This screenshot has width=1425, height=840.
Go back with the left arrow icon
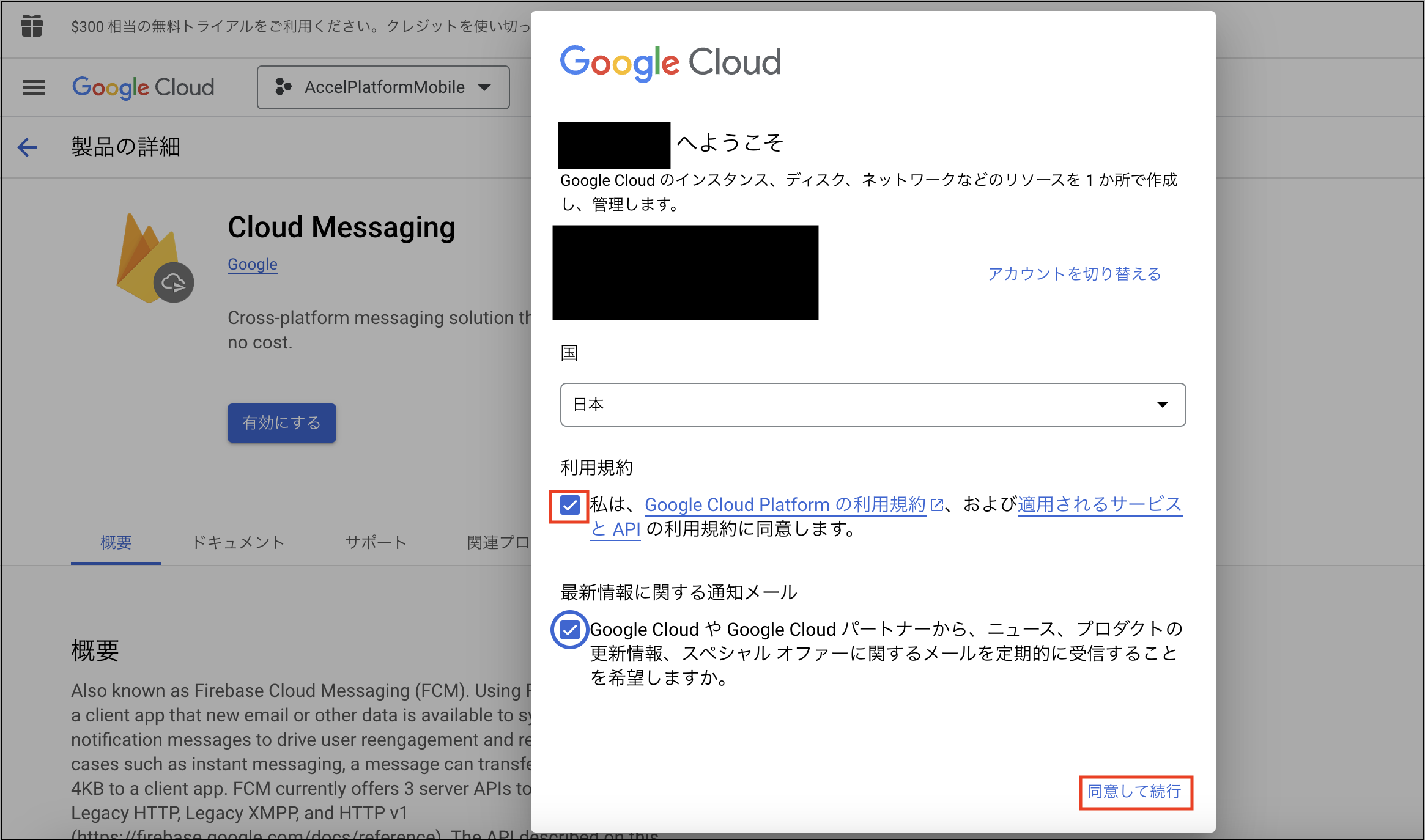point(27,147)
